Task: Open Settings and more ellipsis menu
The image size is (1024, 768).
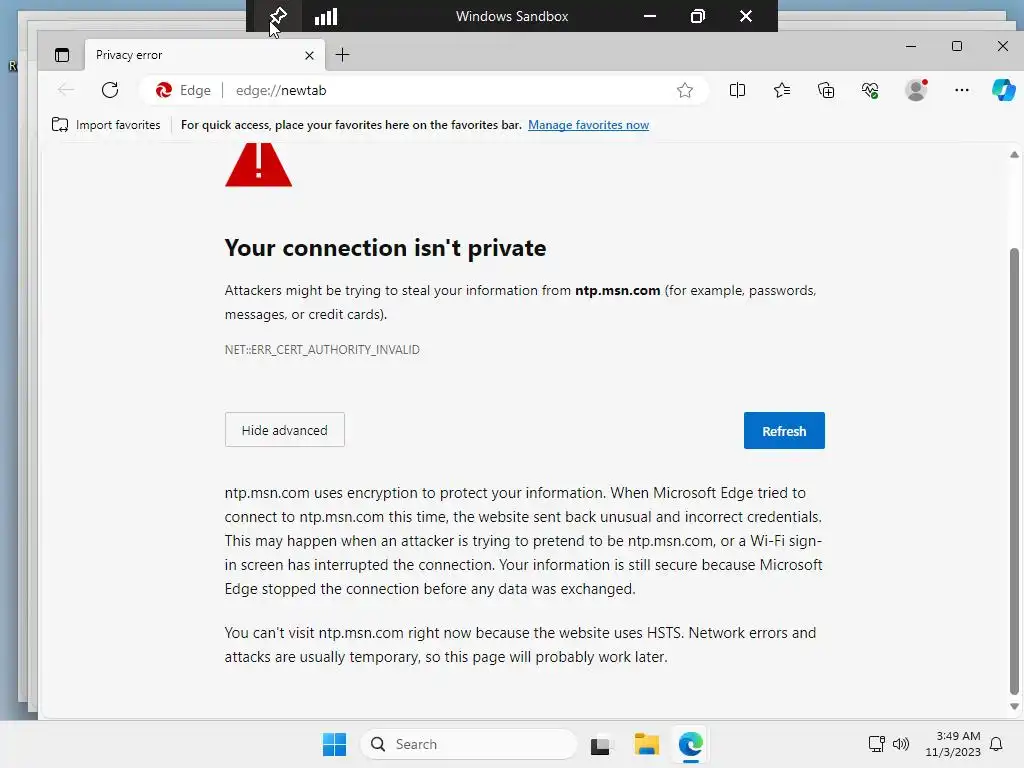Action: point(962,90)
